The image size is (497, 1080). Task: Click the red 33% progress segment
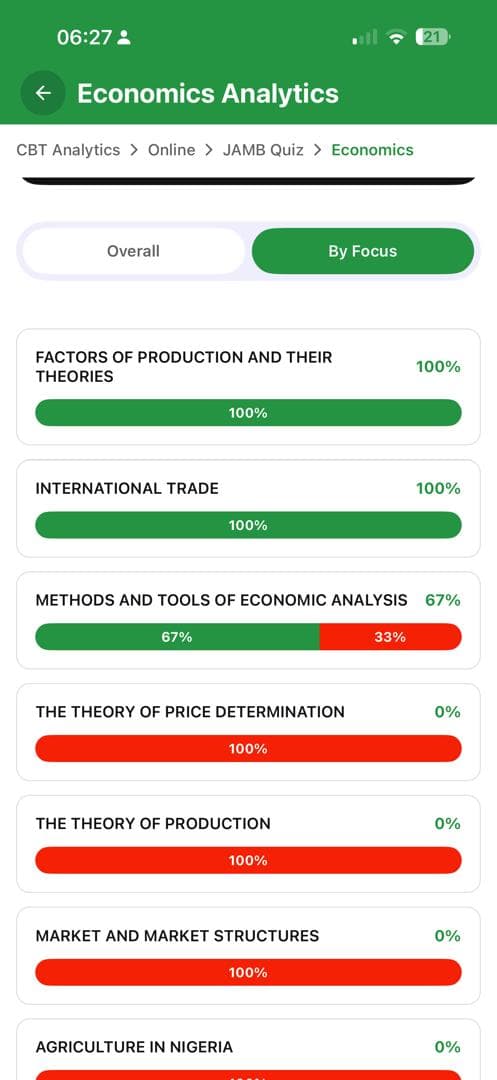pyautogui.click(x=390, y=637)
